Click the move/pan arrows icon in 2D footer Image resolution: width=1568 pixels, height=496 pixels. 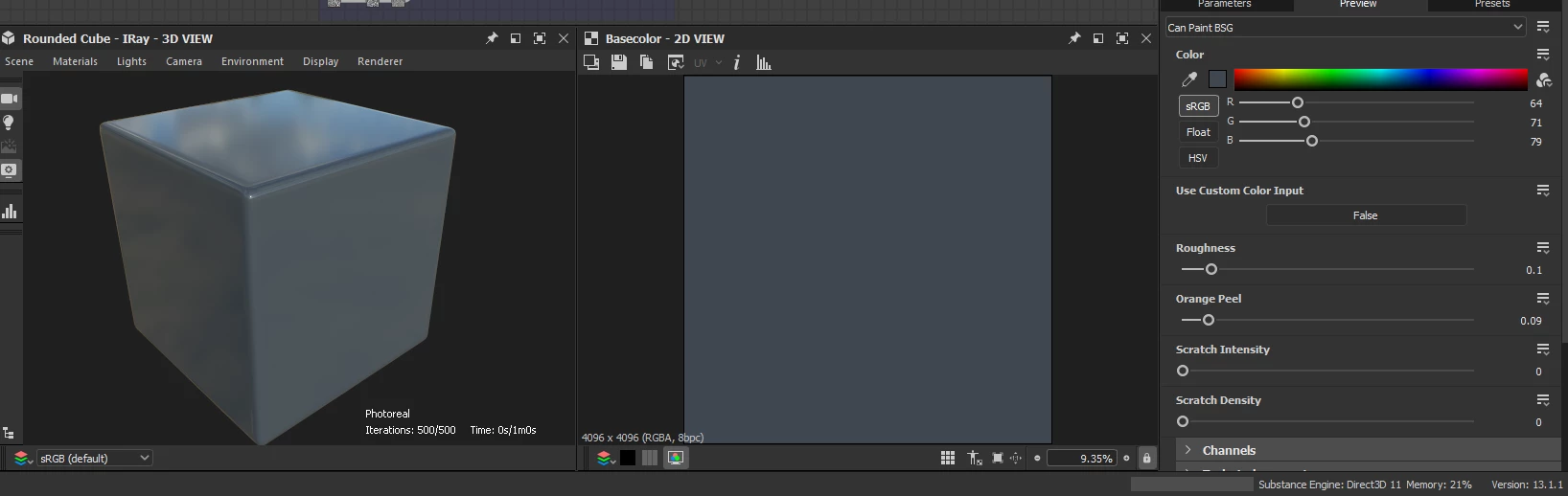coord(1016,458)
